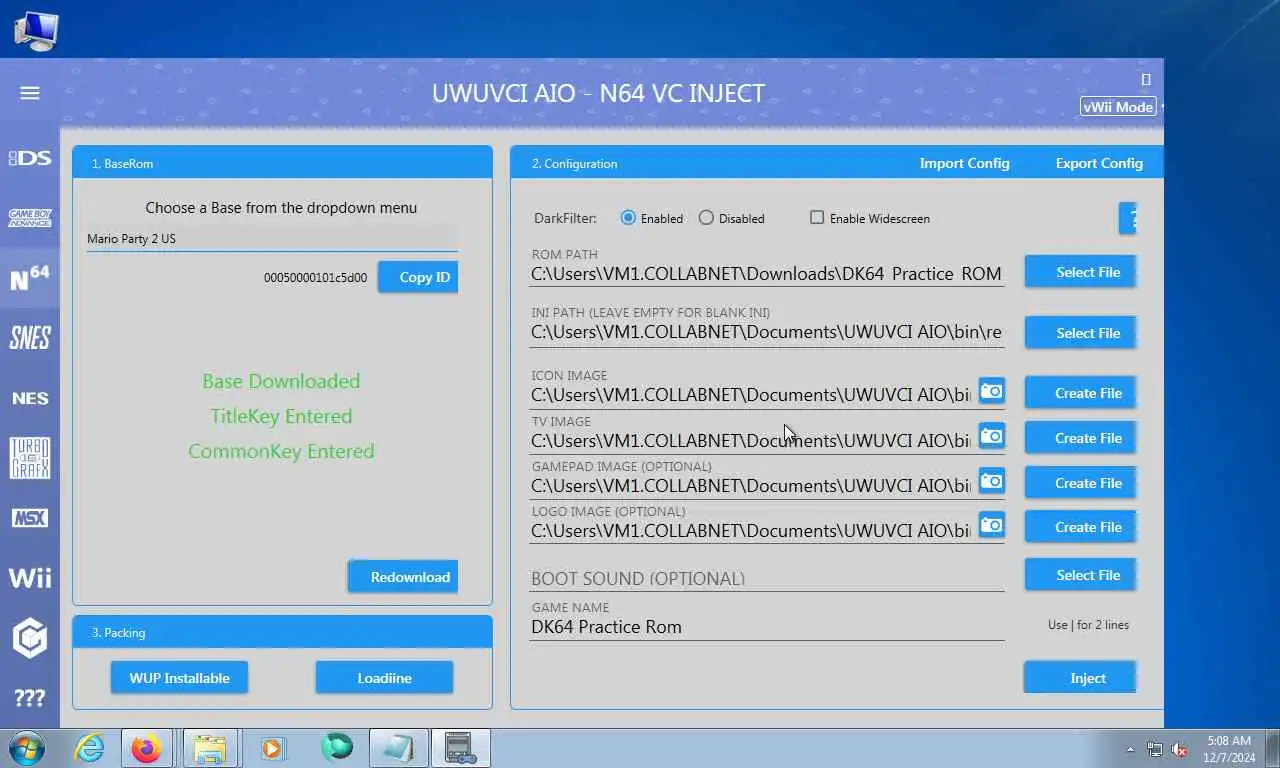Set DarkFilter to Enabled
The height and width of the screenshot is (768, 1280).
[652, 218]
